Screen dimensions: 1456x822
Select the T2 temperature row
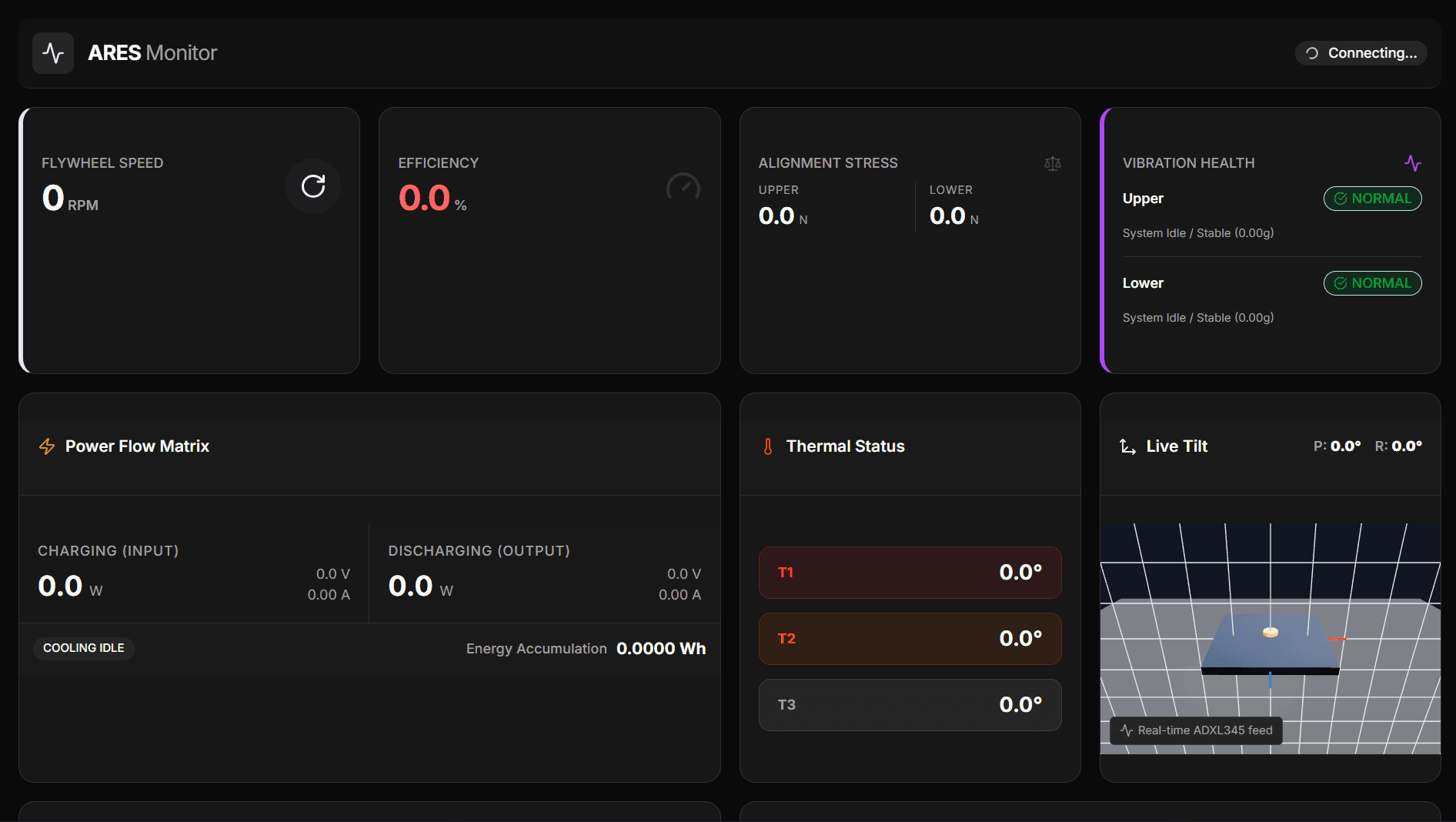[x=910, y=639]
